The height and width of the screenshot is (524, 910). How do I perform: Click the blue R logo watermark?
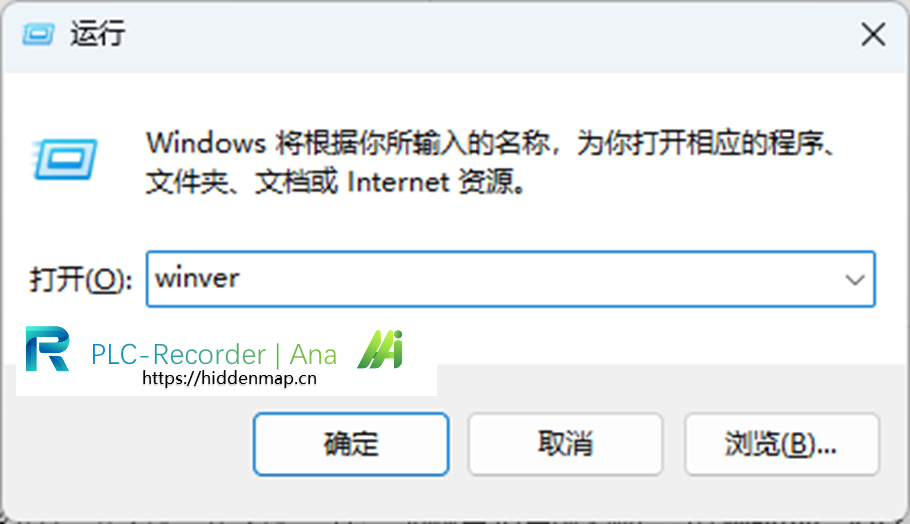point(48,349)
